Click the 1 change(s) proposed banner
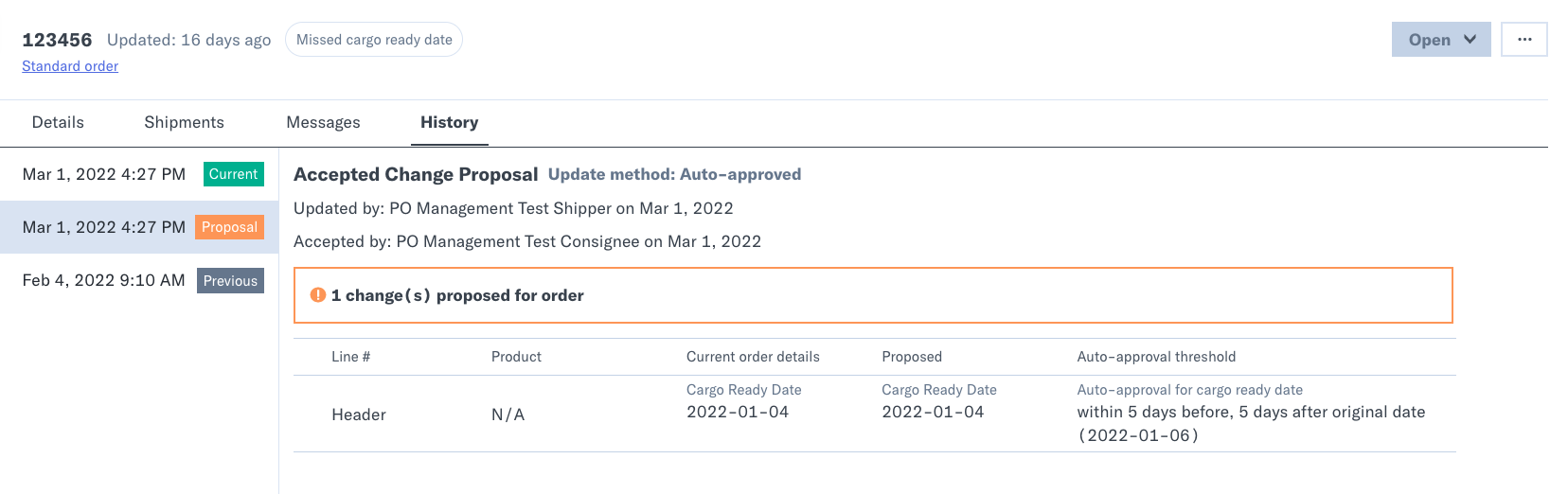 (873, 295)
